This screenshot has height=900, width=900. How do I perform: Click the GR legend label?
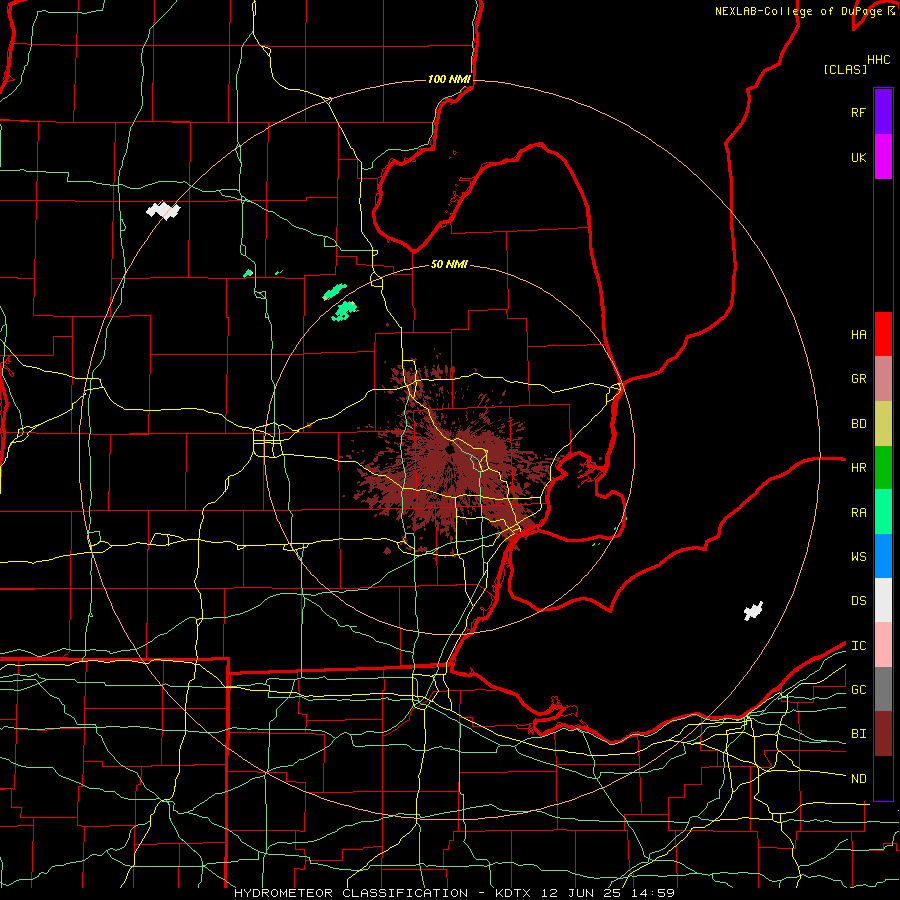point(858,379)
